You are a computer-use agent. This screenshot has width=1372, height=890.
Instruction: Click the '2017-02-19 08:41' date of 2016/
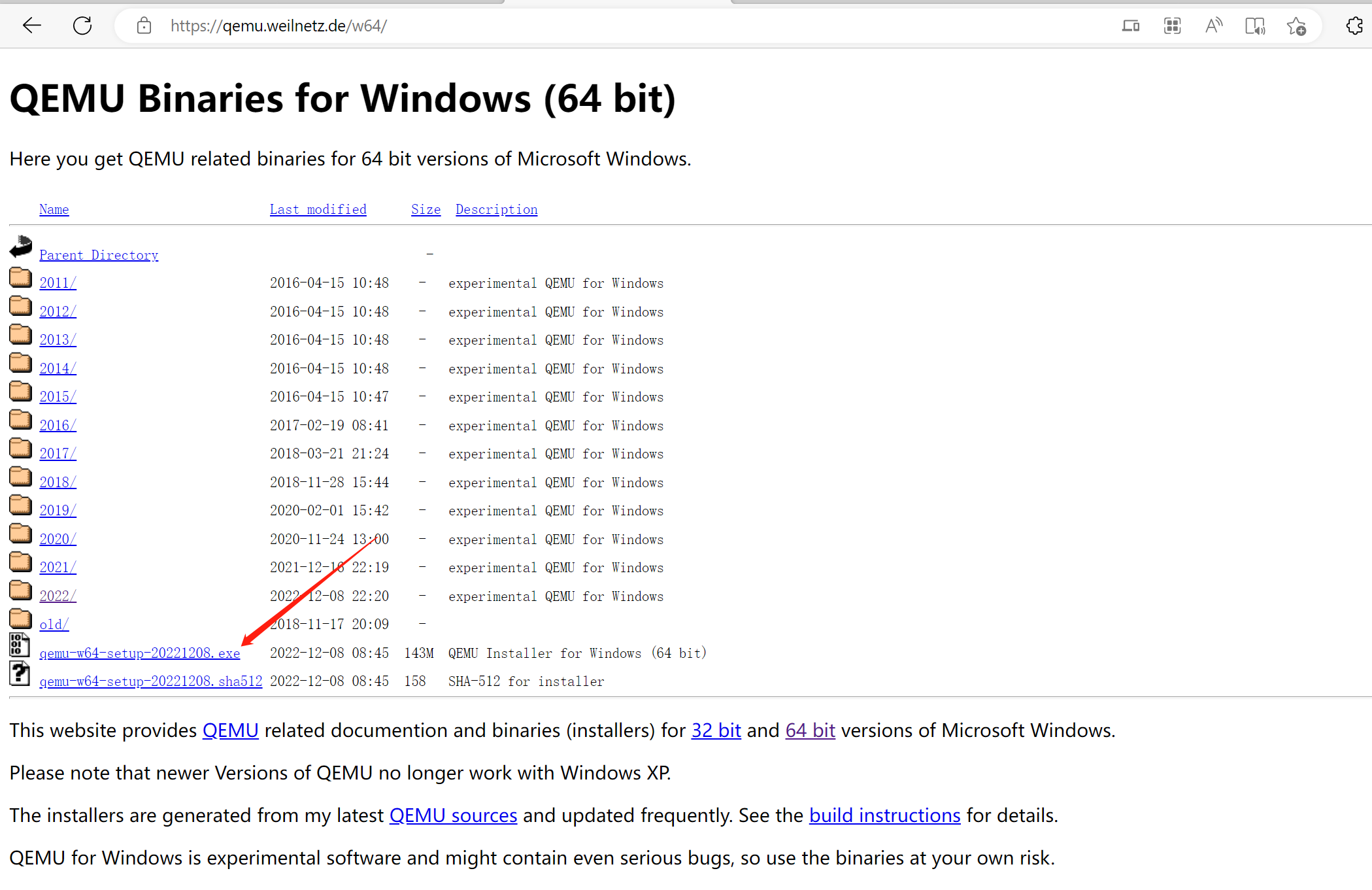pyautogui.click(x=329, y=426)
